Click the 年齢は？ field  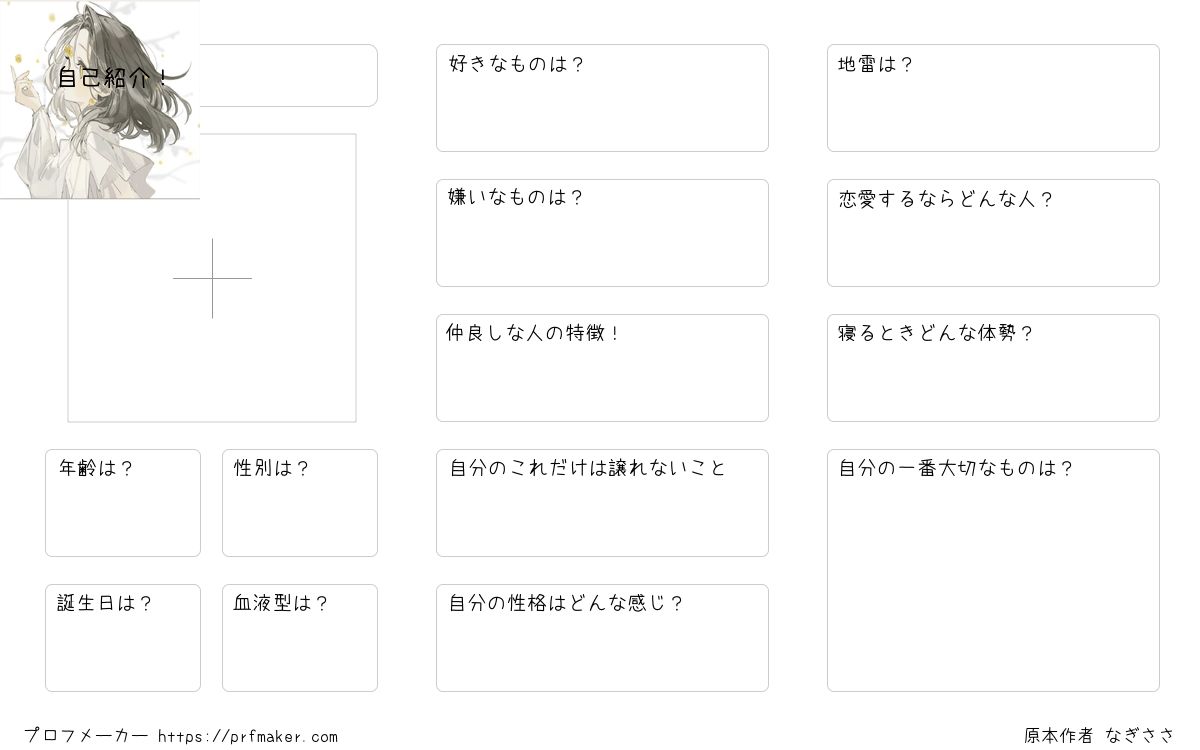pyautogui.click(x=123, y=503)
